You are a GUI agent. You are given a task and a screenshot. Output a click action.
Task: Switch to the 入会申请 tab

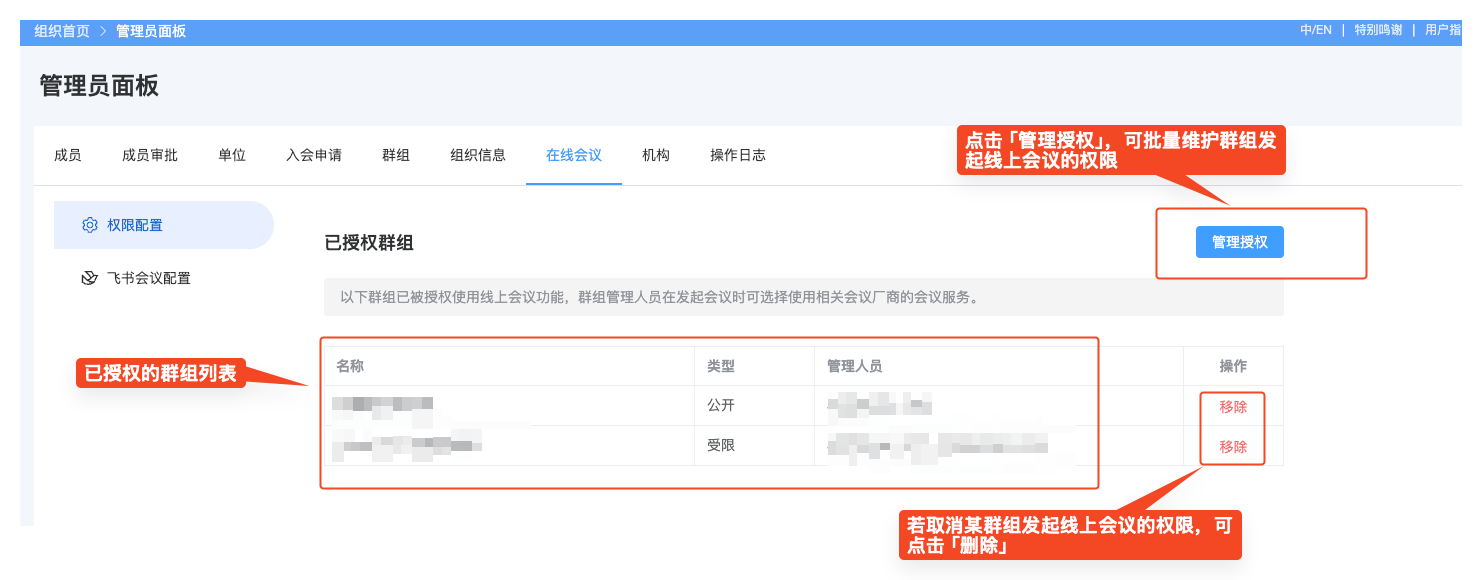[x=313, y=155]
